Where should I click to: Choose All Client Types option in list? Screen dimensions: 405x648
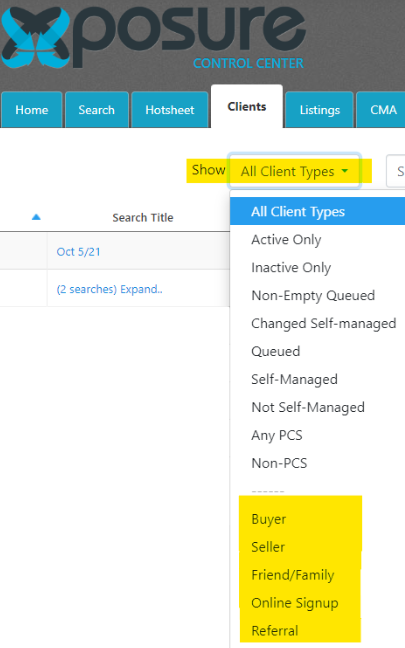pyautogui.click(x=317, y=212)
